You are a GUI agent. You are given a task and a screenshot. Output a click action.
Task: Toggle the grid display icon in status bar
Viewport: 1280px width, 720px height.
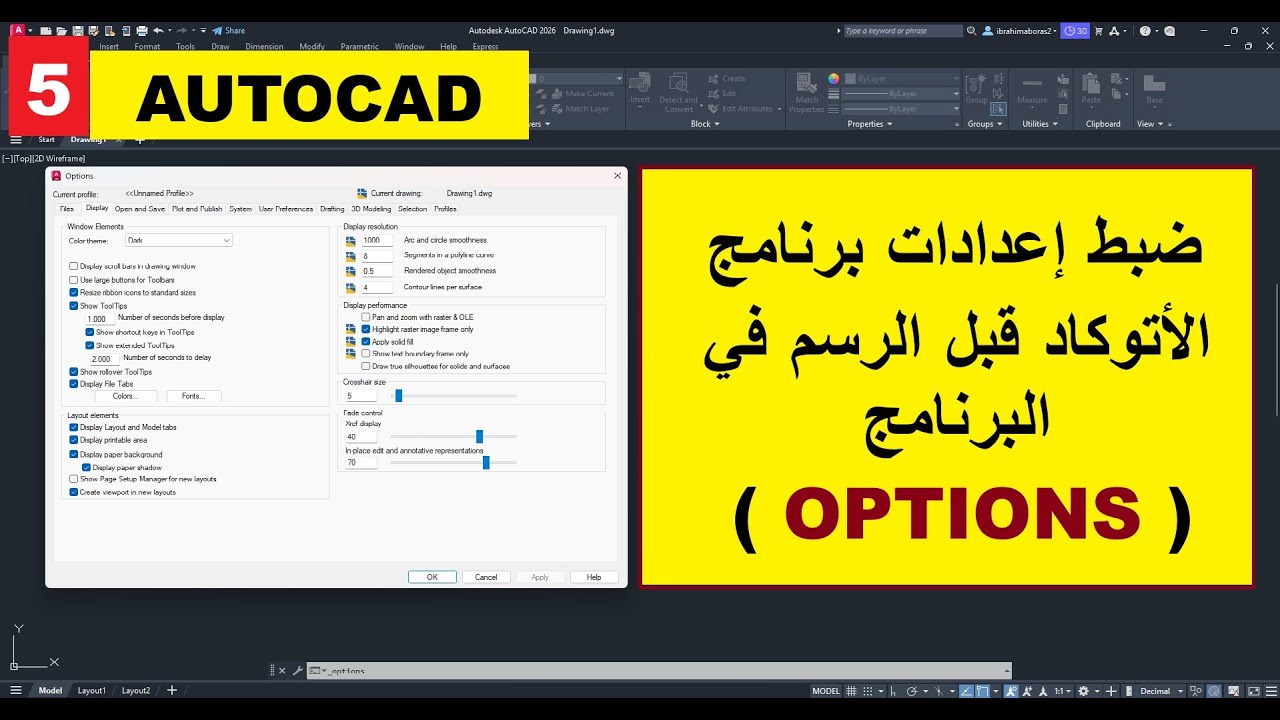click(851, 691)
